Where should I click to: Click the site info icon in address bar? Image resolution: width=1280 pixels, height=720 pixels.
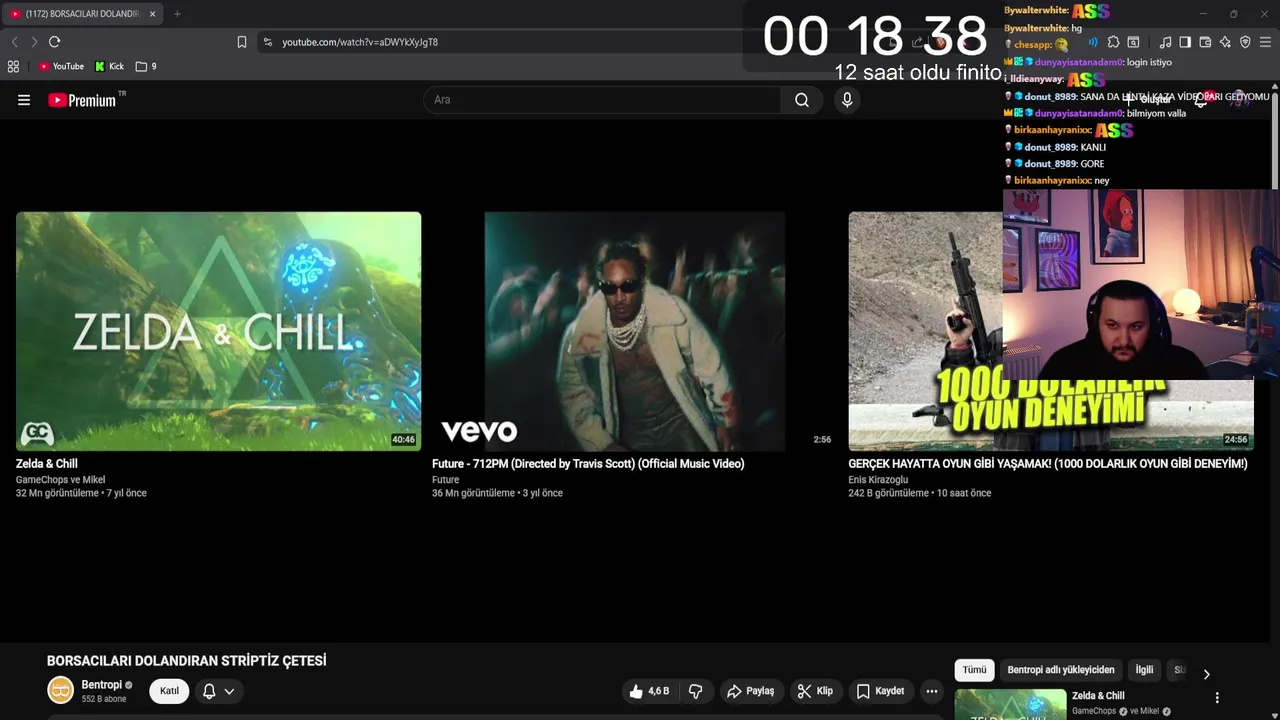point(267,42)
